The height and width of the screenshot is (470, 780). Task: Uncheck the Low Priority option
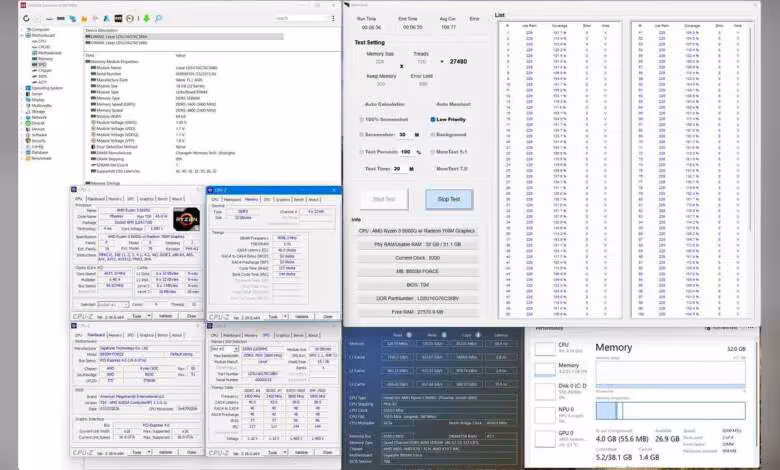click(x=433, y=119)
